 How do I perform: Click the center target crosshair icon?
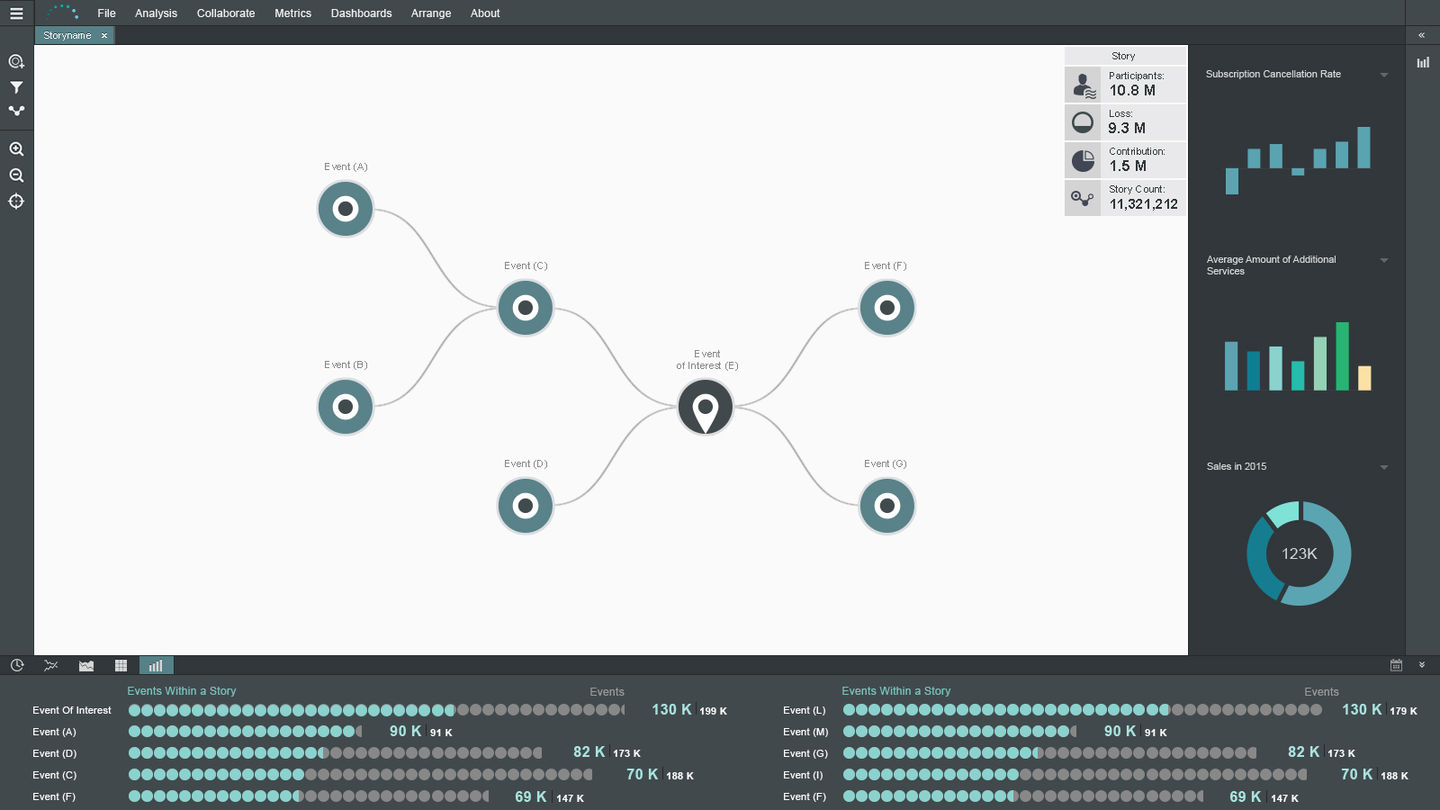16,201
